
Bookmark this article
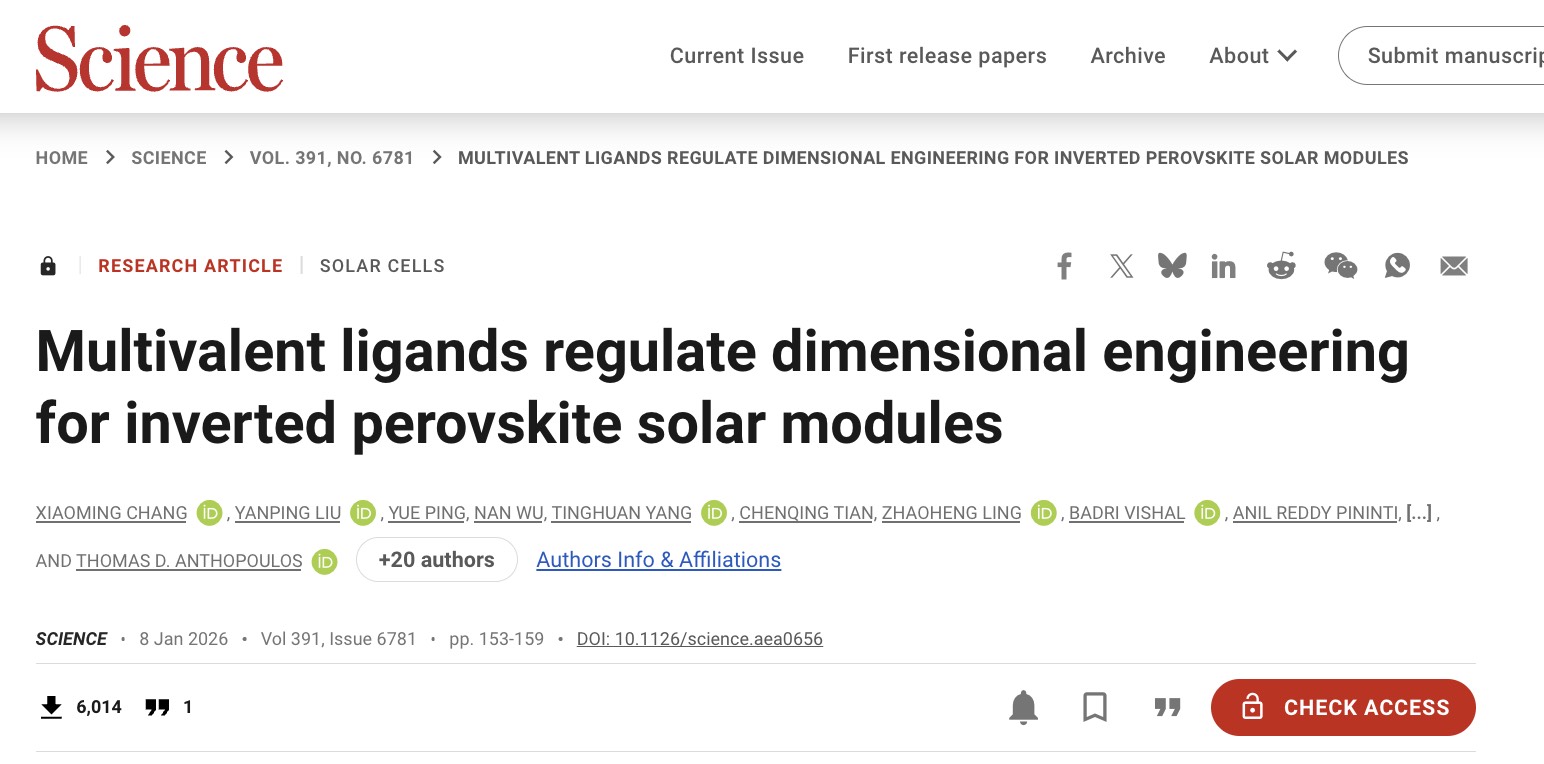(x=1095, y=707)
